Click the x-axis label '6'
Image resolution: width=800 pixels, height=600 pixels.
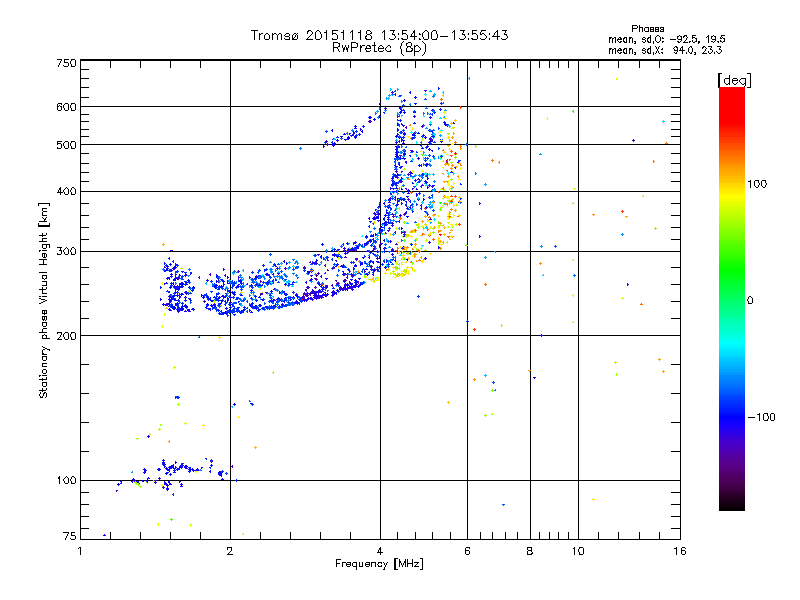point(467,551)
